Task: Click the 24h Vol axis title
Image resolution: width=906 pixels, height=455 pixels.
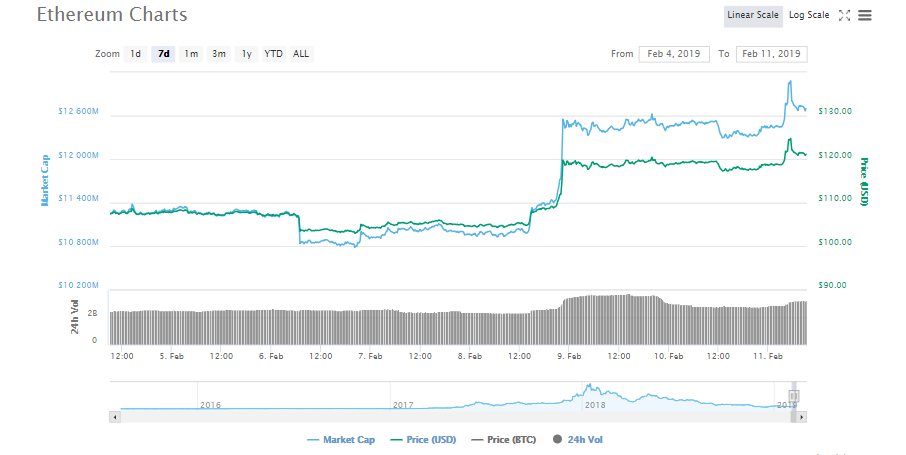Action: pyautogui.click(x=75, y=316)
